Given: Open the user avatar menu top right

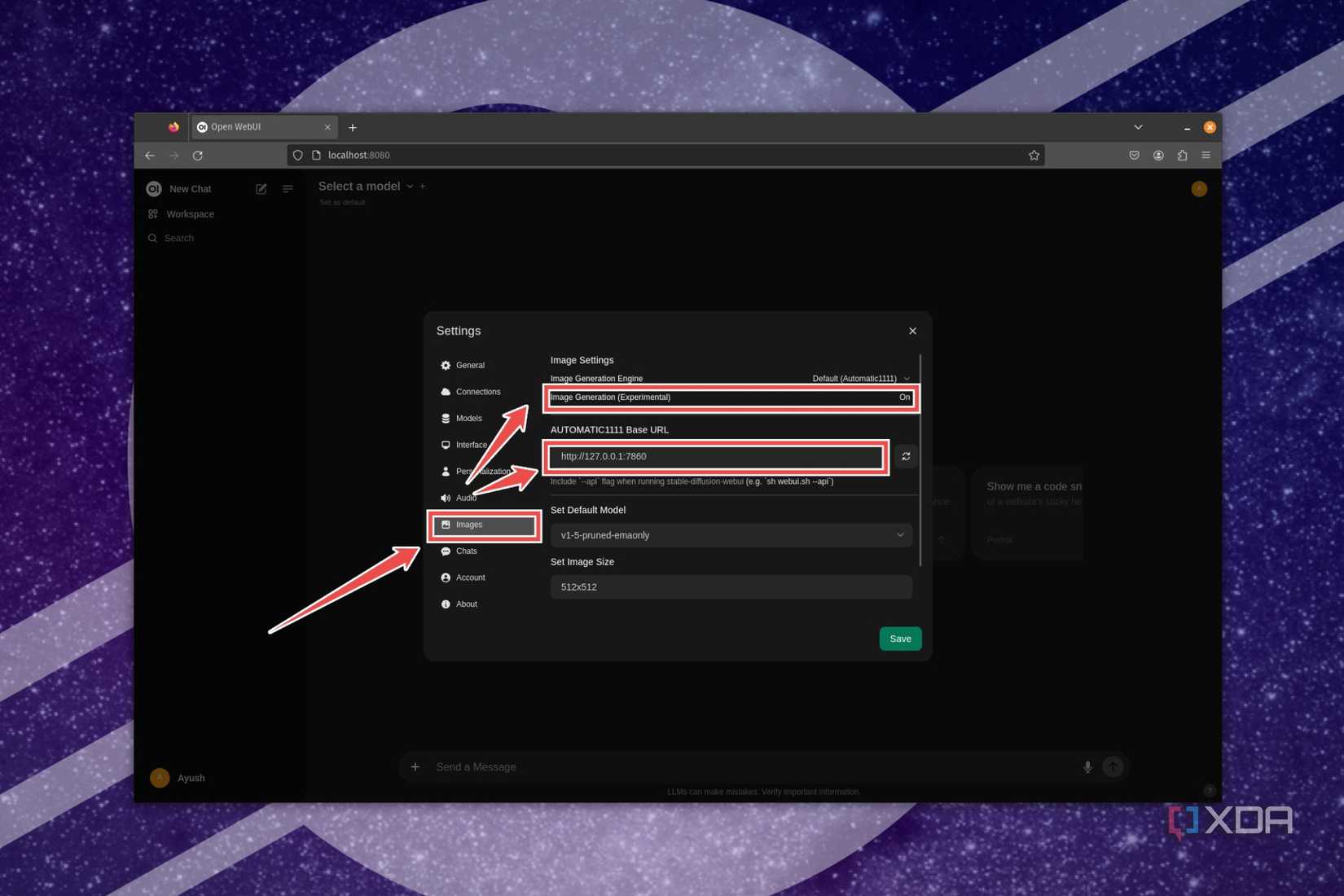Looking at the screenshot, I should (1199, 189).
